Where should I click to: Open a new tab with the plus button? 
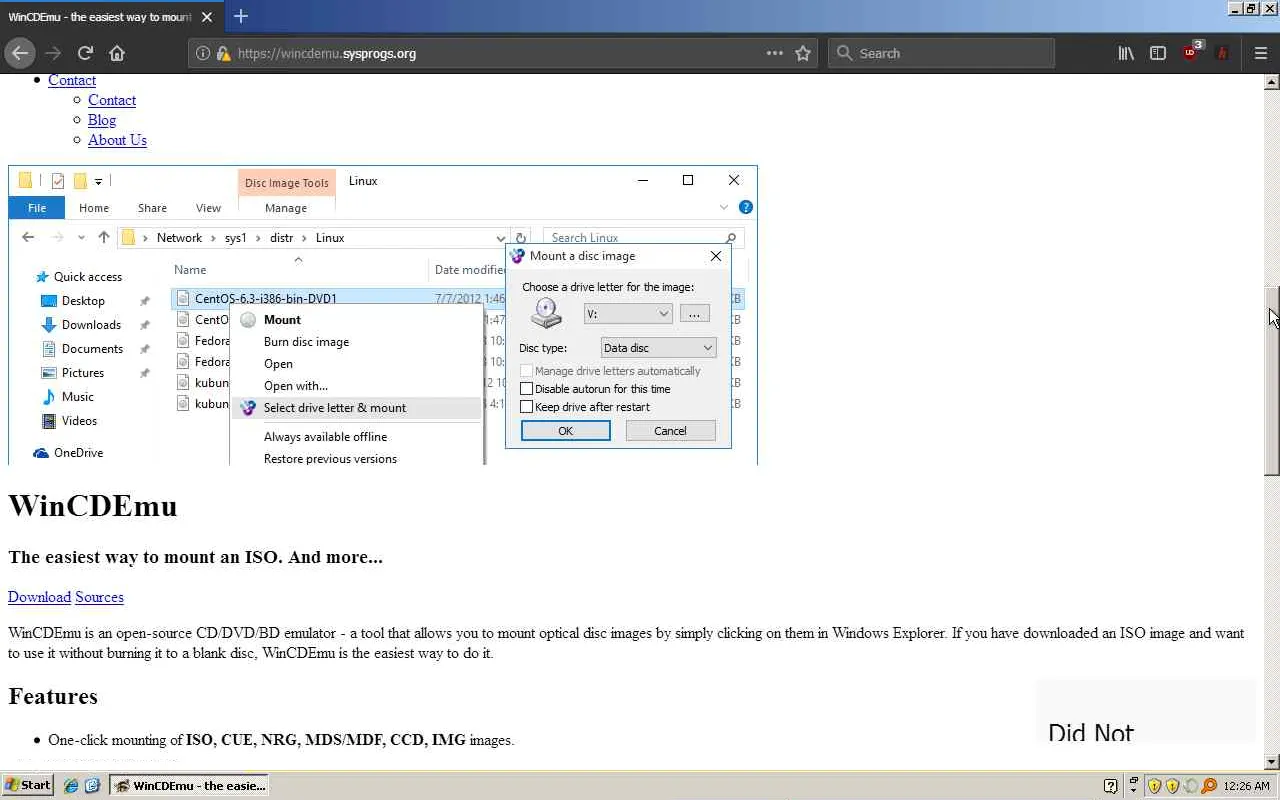coord(241,16)
